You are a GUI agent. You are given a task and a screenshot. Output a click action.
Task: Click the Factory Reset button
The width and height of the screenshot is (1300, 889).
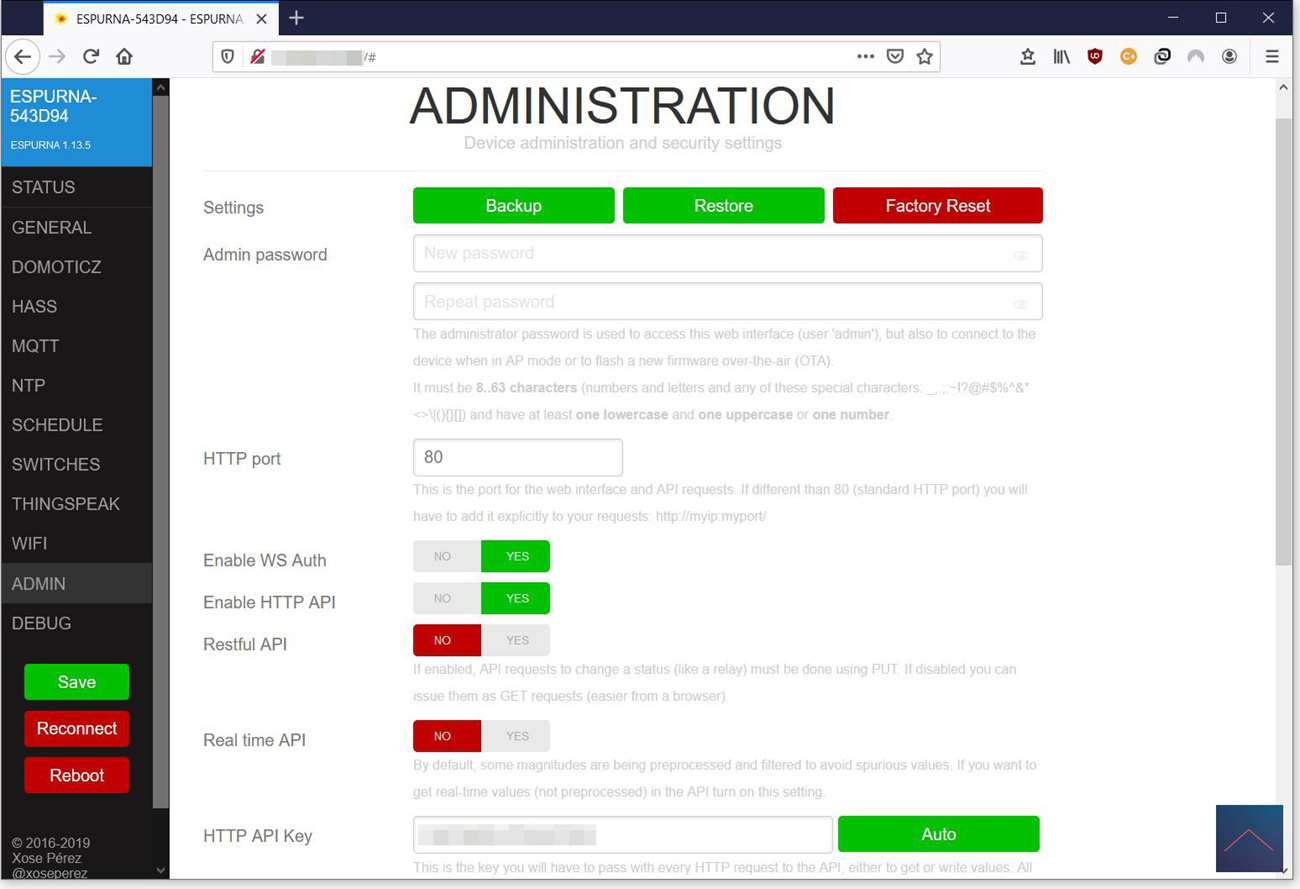tap(938, 205)
